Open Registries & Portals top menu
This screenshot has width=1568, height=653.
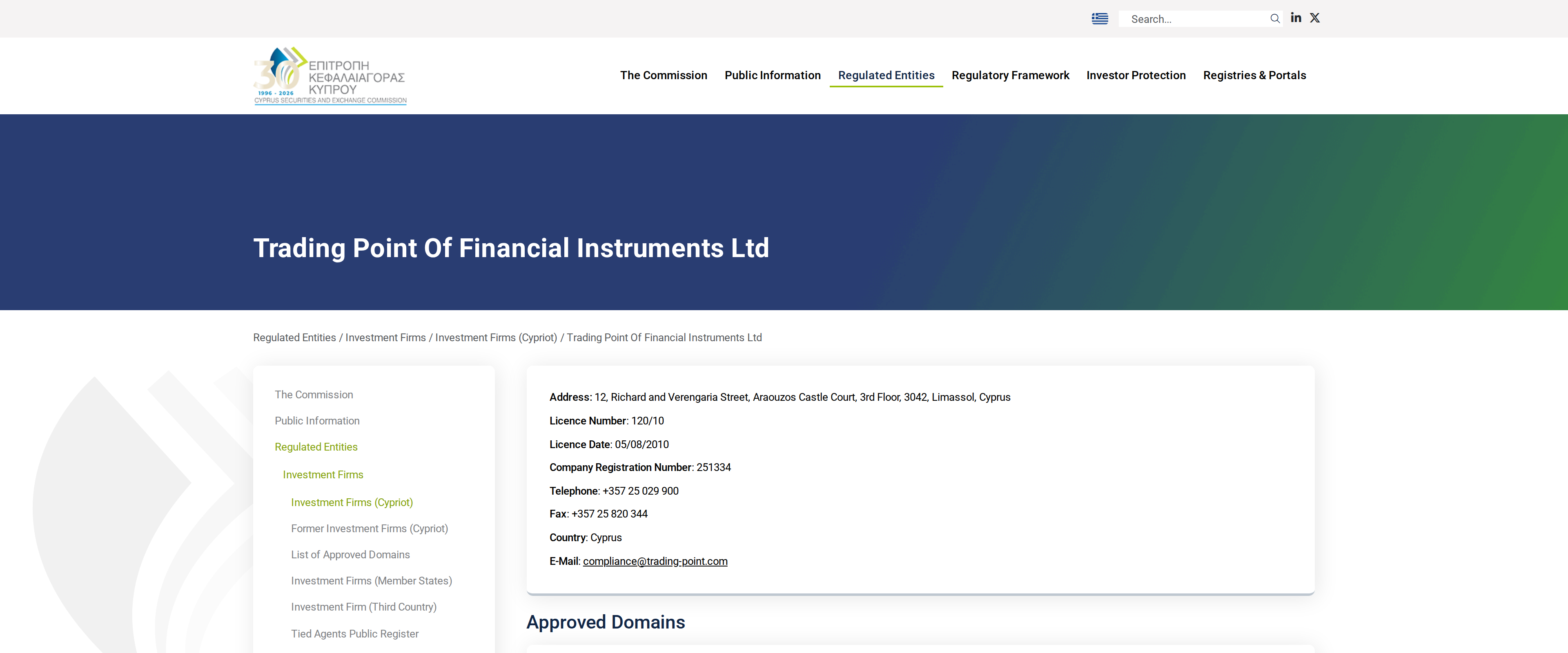tap(1254, 76)
